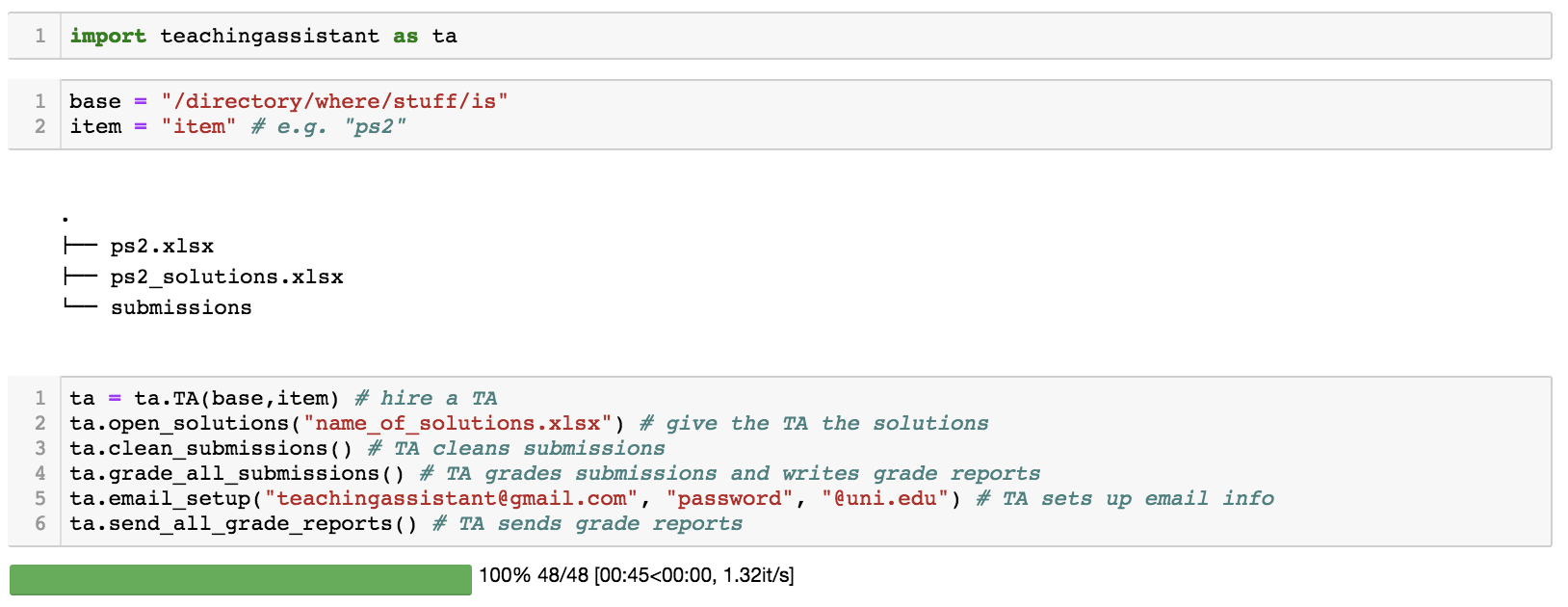Select ps2_solutions.xlsx in the tree

tap(226, 277)
